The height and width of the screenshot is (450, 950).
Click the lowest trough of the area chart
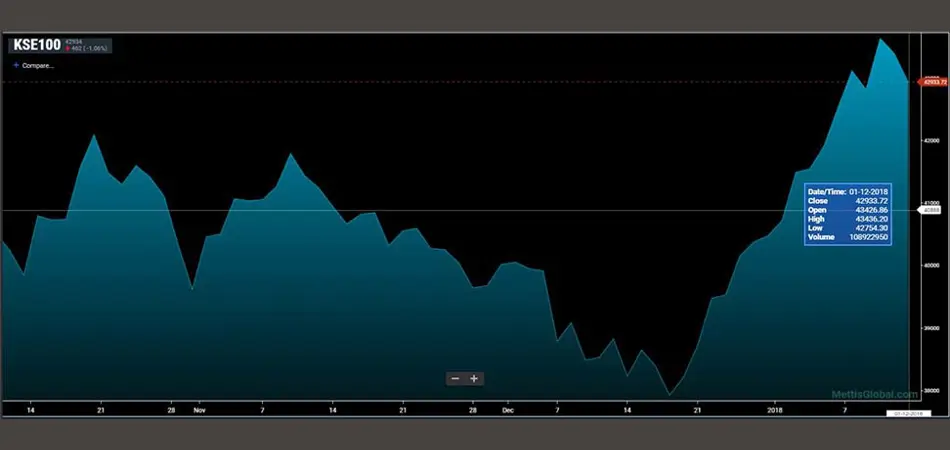669,395
